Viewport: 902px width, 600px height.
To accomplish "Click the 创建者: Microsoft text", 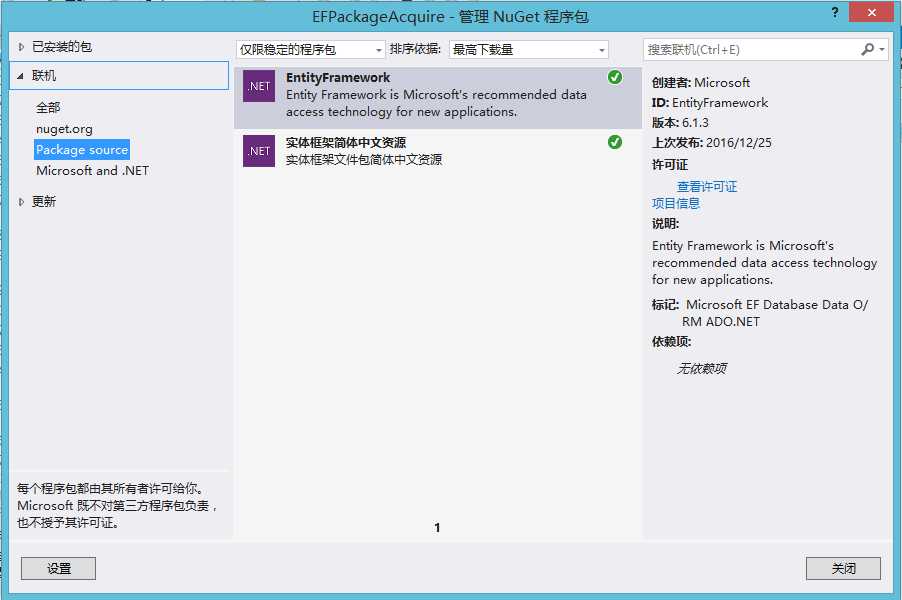I will (701, 82).
